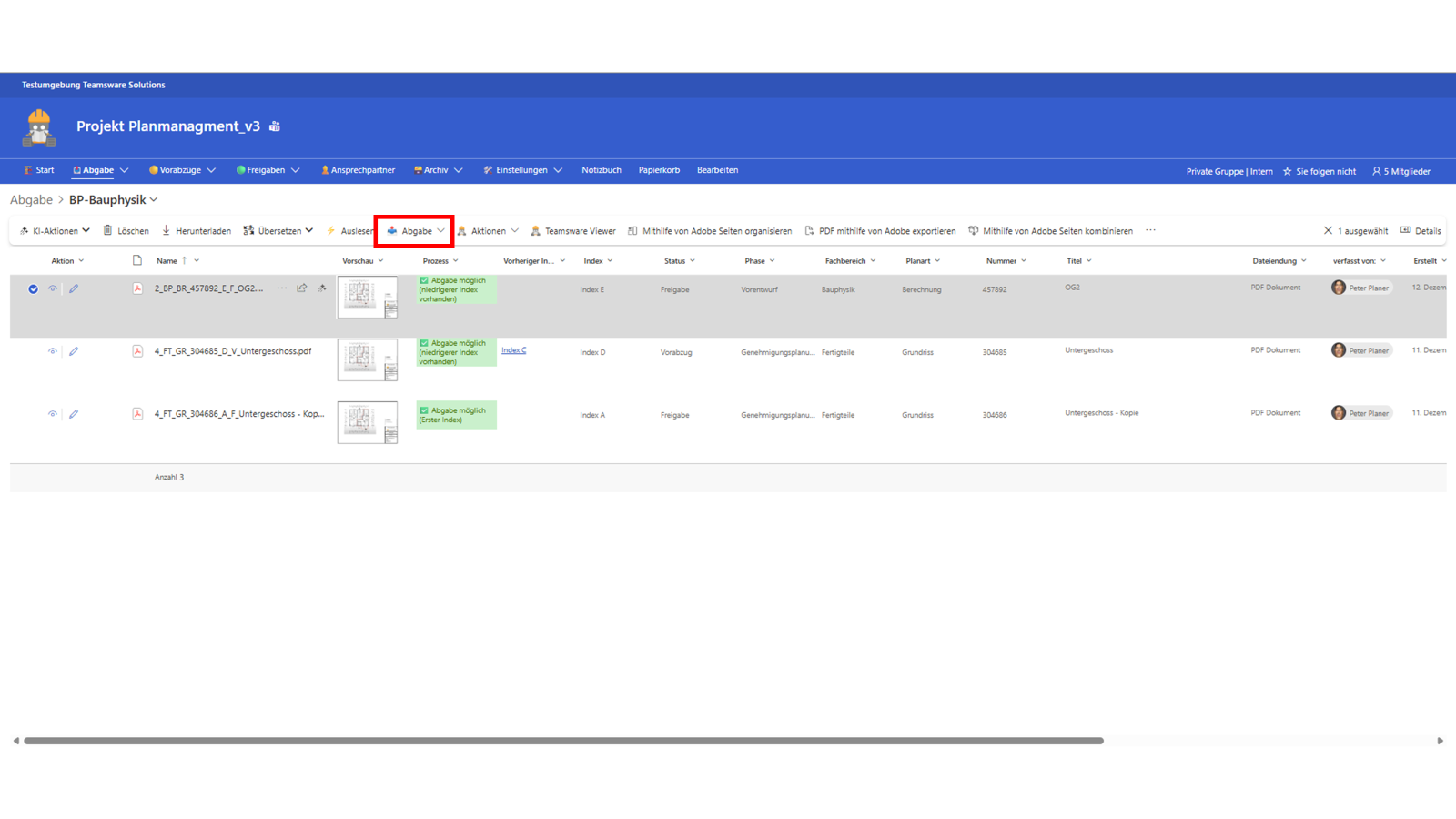Click PDF mithilfe von Adobe exportieren
This screenshot has width=1456, height=819.
tap(880, 231)
